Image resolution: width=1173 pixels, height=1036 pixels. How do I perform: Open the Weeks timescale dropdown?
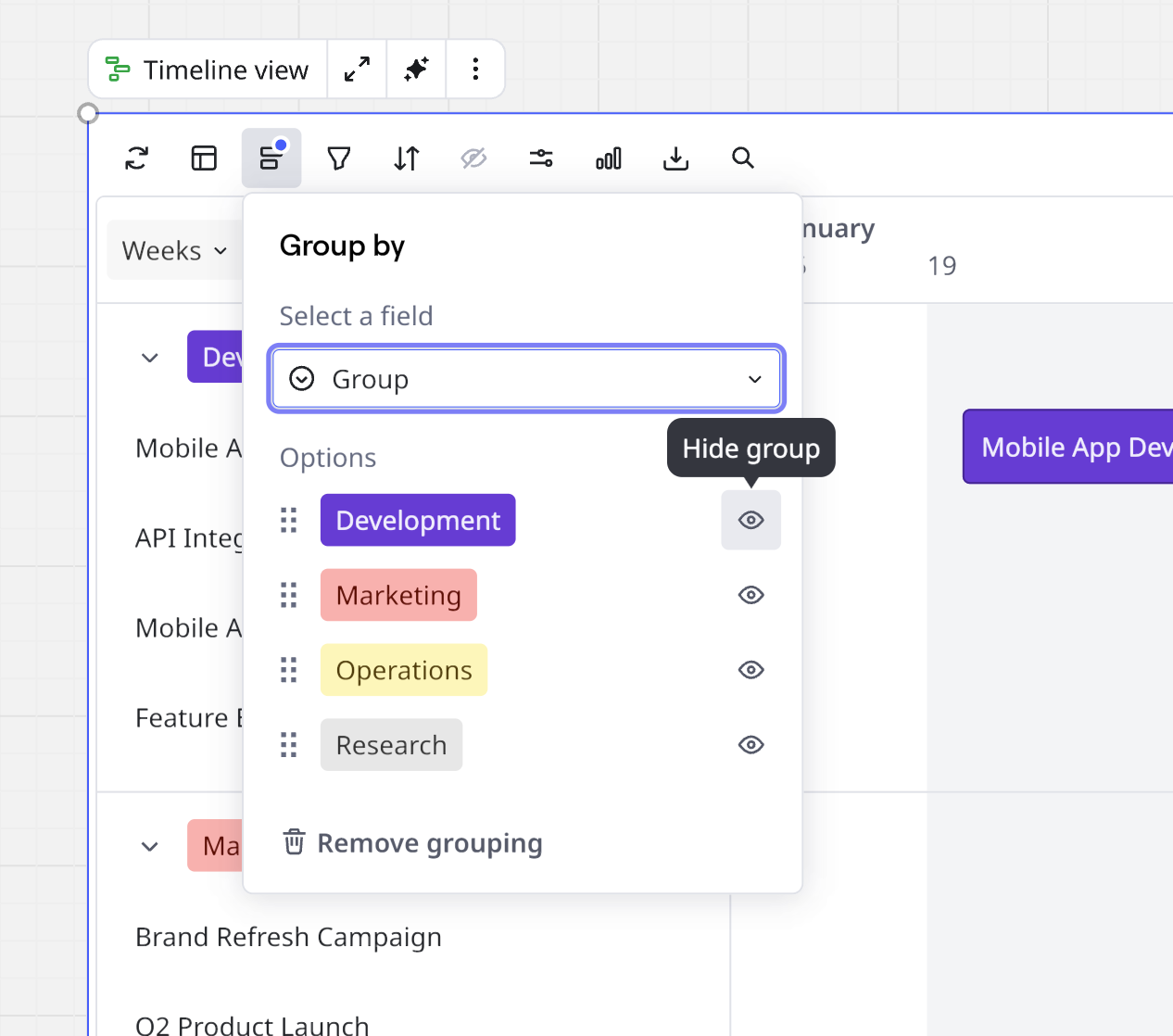tap(174, 251)
